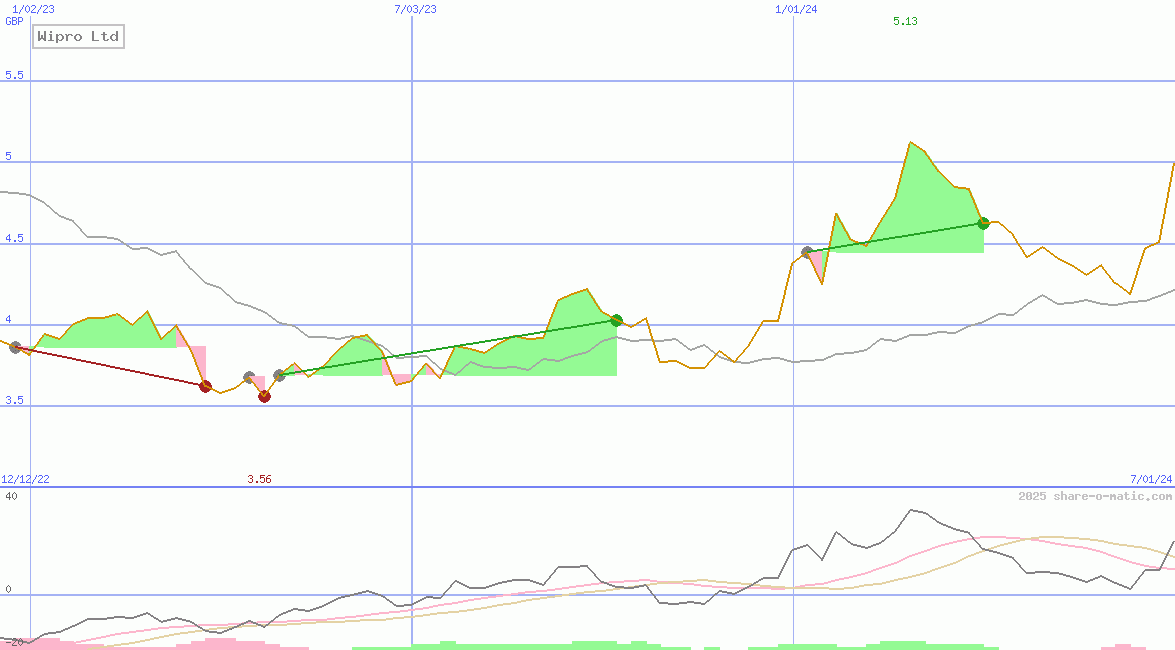Select the dark red descending trendline
Viewport: 1175px width, 650px height.
point(110,368)
